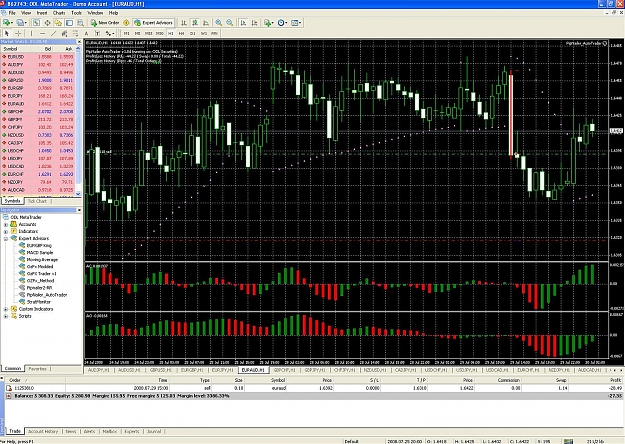Switch to USDCHF,H1 chart tab

point(435,370)
